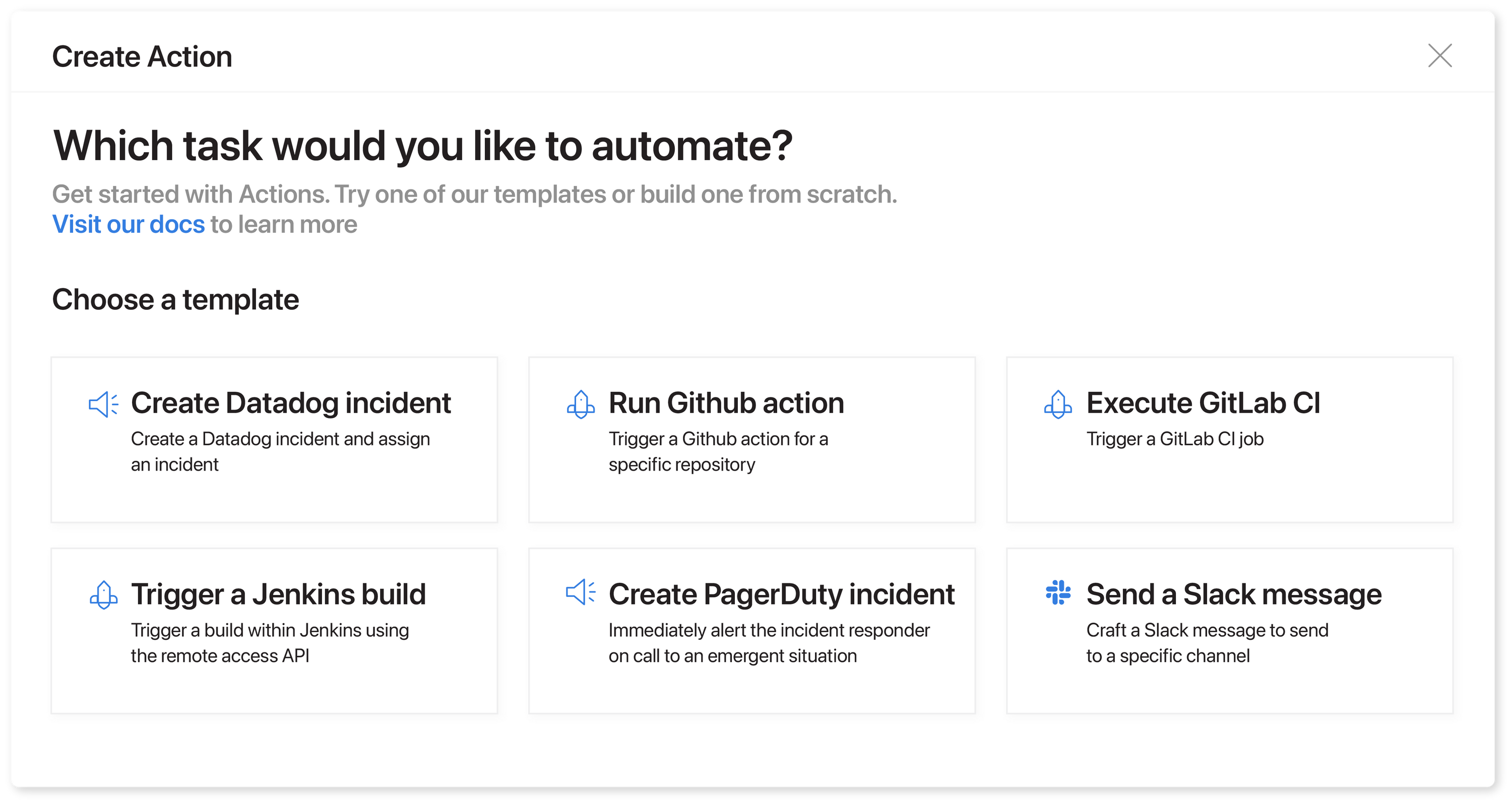Close the Create Action dialog
Viewport: 1512px width, 804px height.
click(x=1440, y=56)
